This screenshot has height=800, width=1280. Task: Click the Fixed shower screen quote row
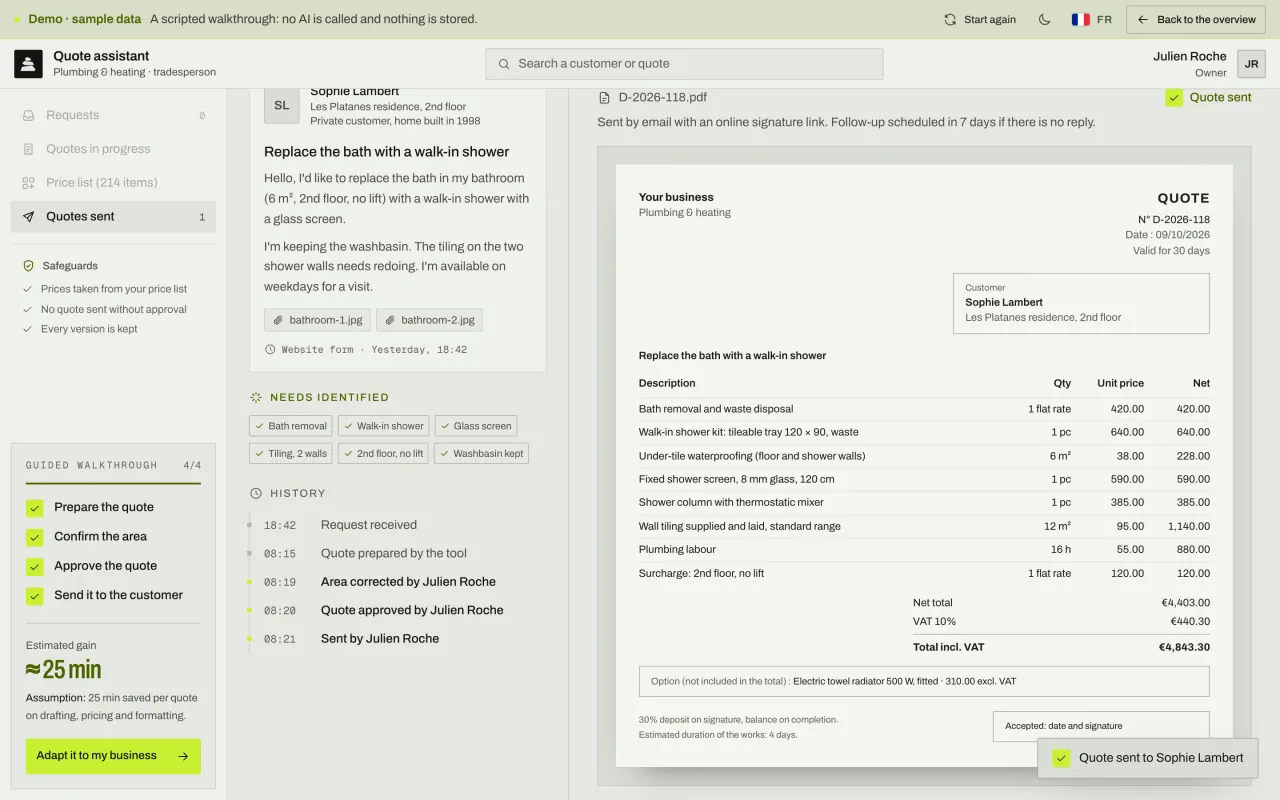(x=924, y=479)
